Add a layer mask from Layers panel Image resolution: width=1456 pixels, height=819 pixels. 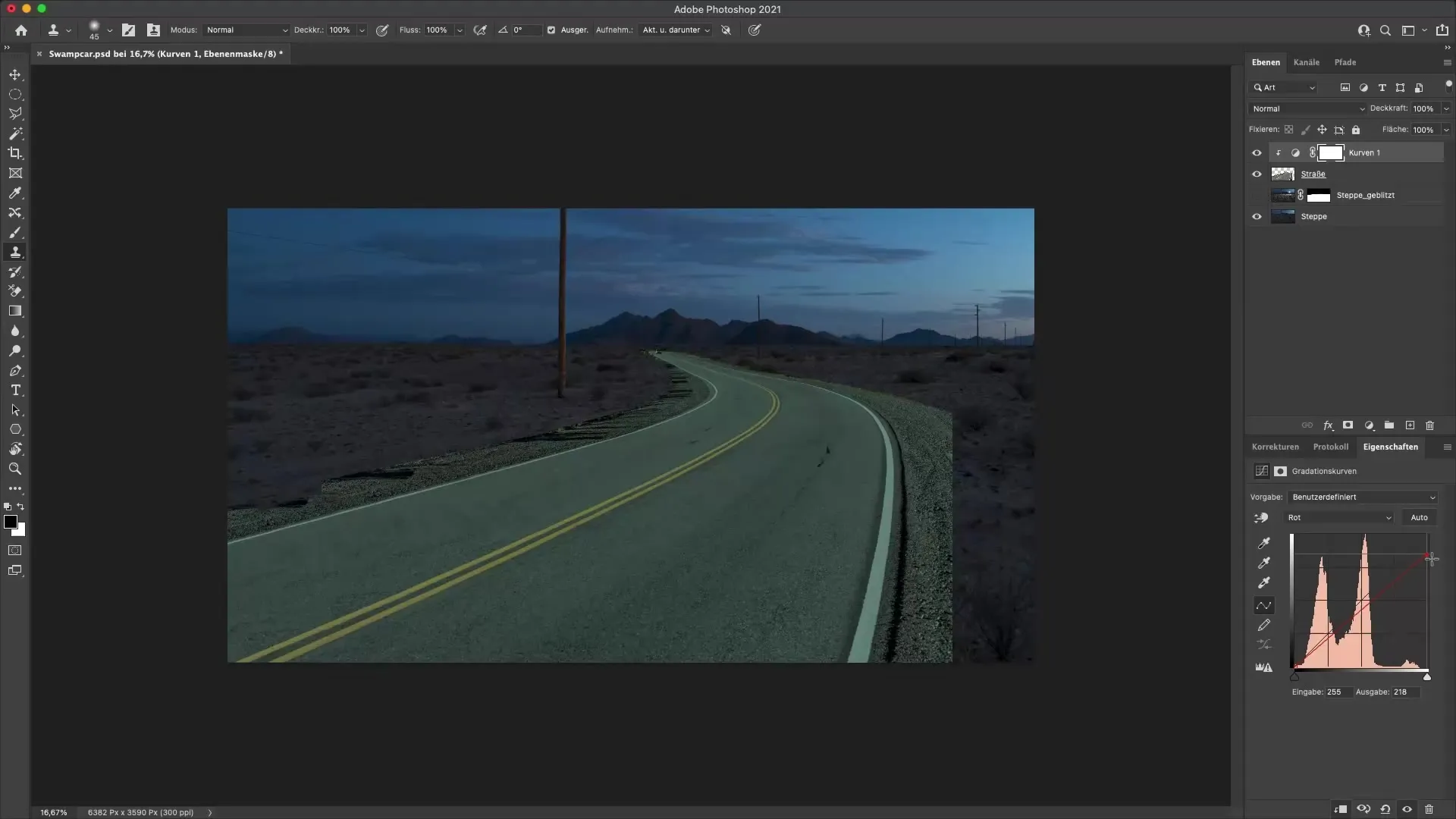(1348, 425)
